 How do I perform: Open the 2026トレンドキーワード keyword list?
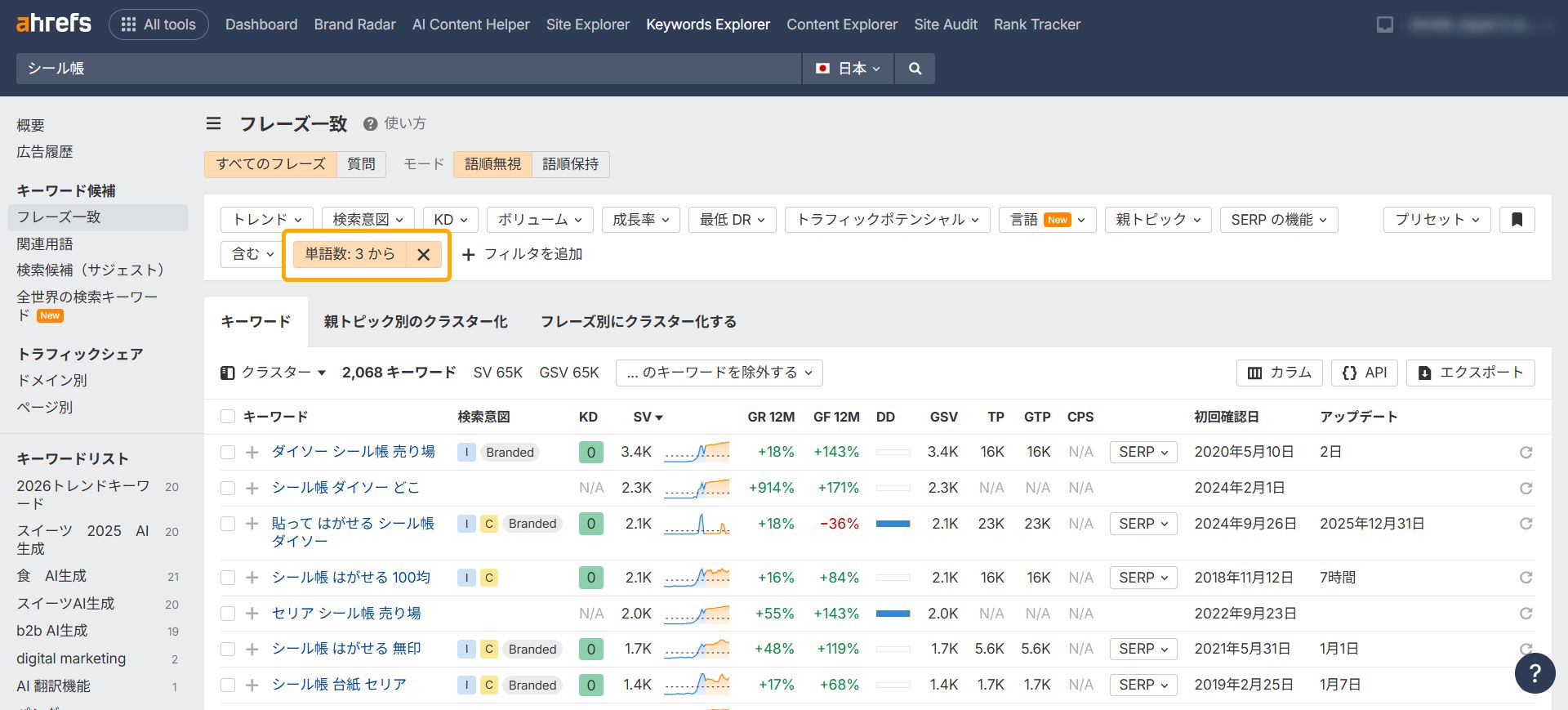tap(83, 494)
